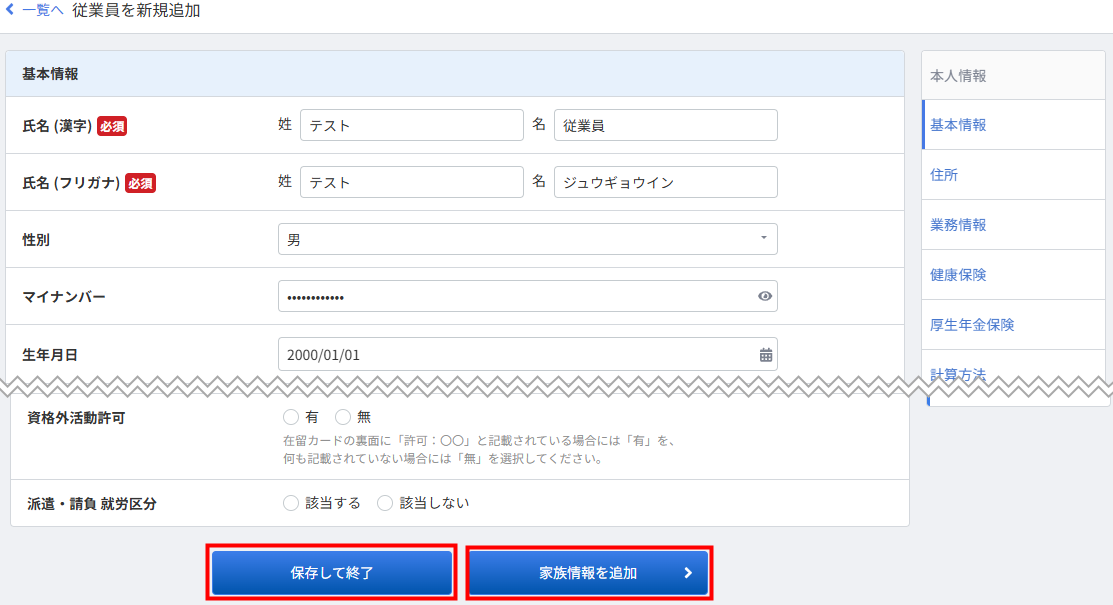Viewport: 1113px width, 605px height.
Task: Click the back chevron to the list
Action: pyautogui.click(x=11, y=11)
